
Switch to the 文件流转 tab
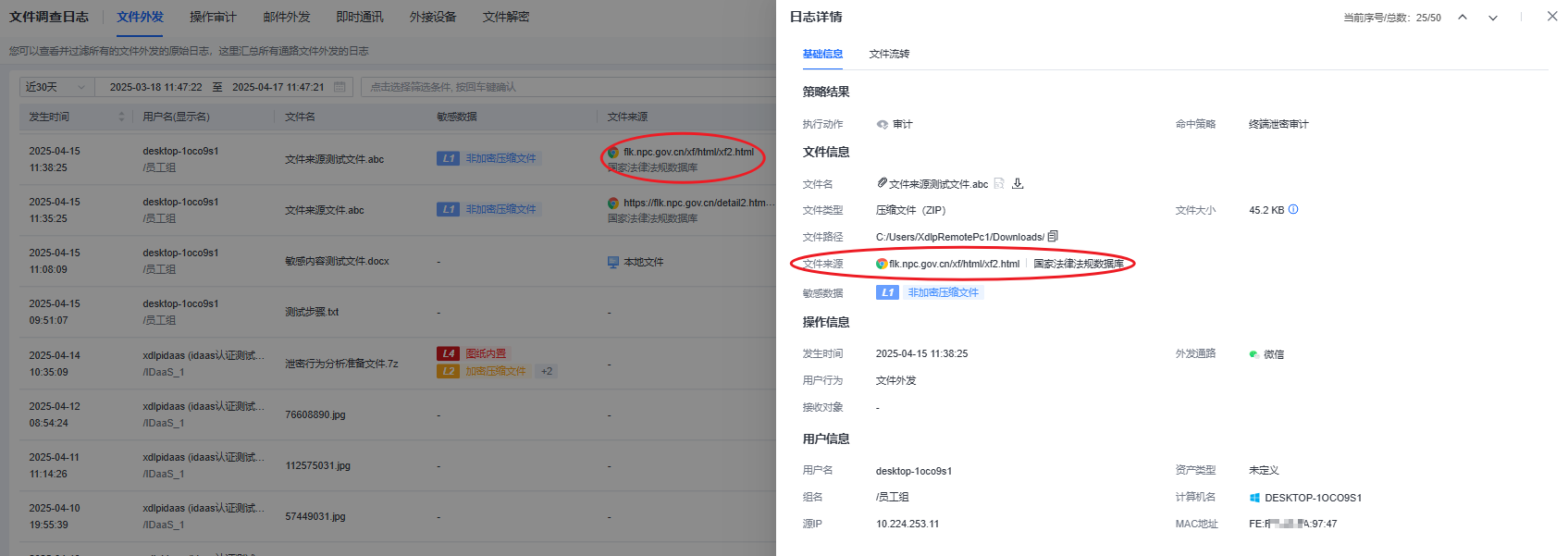point(889,54)
